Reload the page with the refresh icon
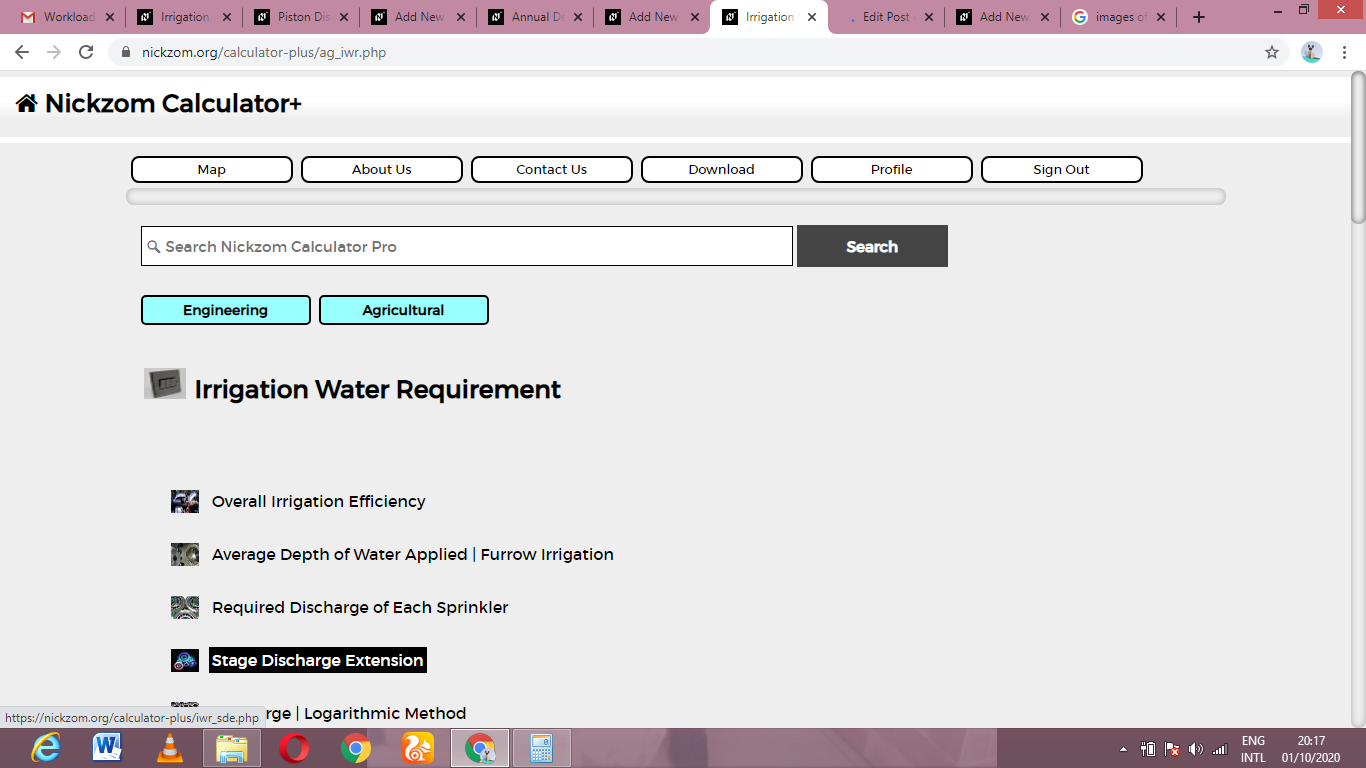1366x768 pixels. (86, 52)
